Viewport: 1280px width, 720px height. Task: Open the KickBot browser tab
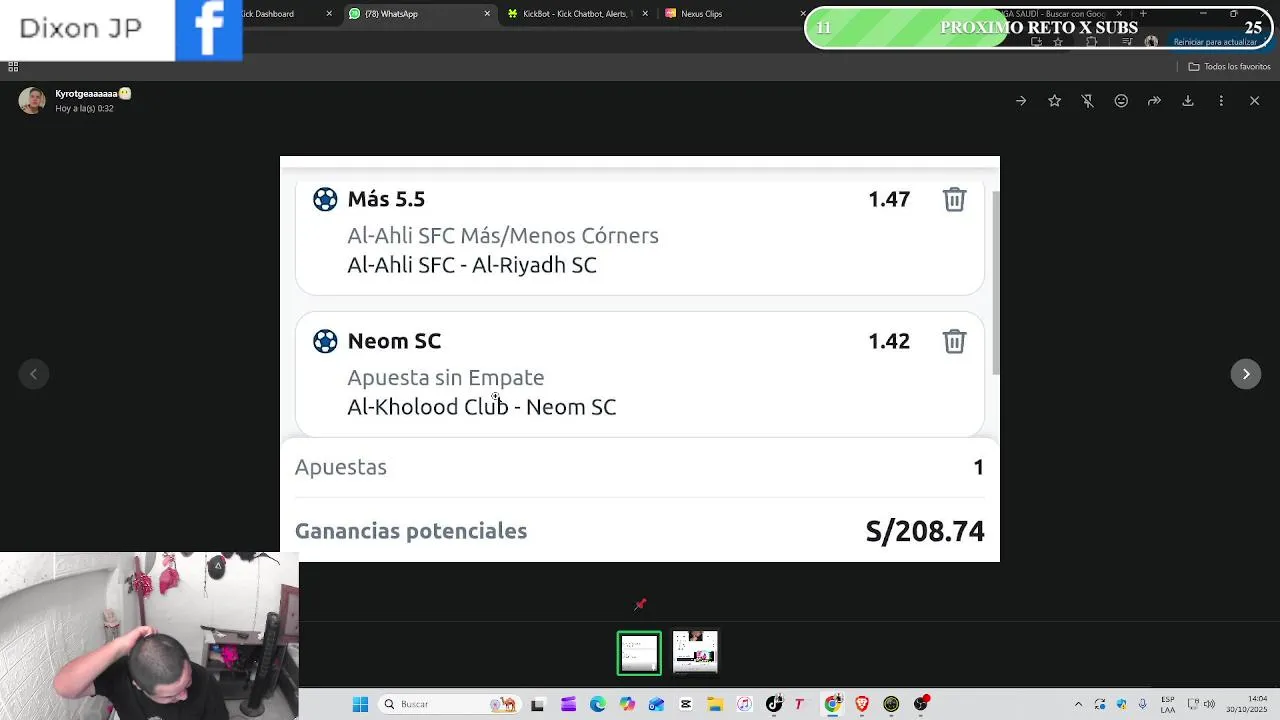tap(575, 14)
